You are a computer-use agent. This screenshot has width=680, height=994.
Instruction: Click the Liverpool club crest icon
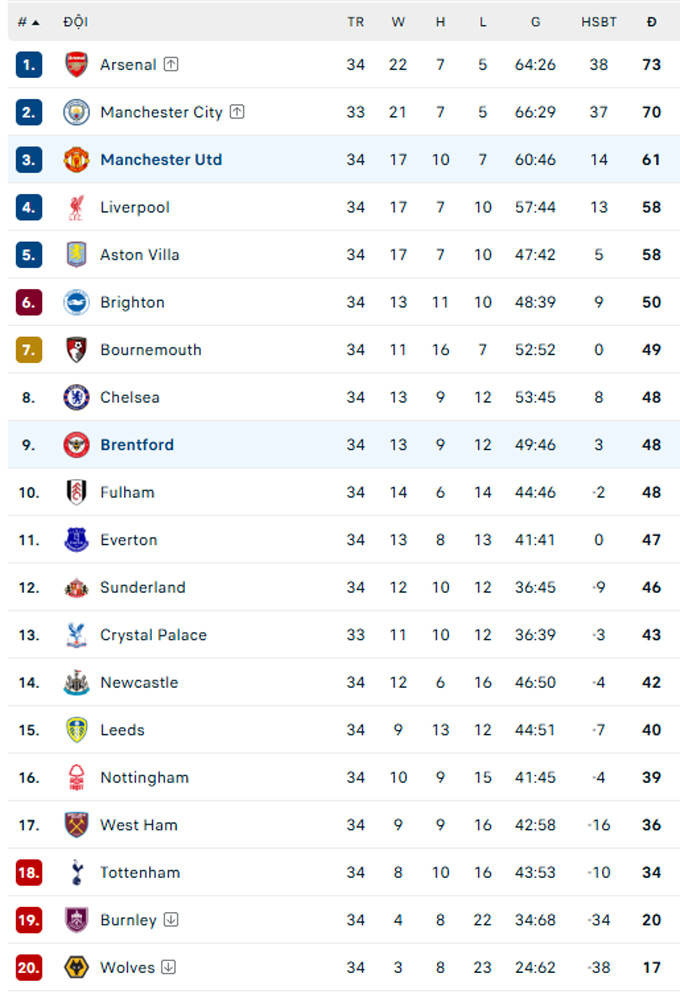[x=77, y=207]
